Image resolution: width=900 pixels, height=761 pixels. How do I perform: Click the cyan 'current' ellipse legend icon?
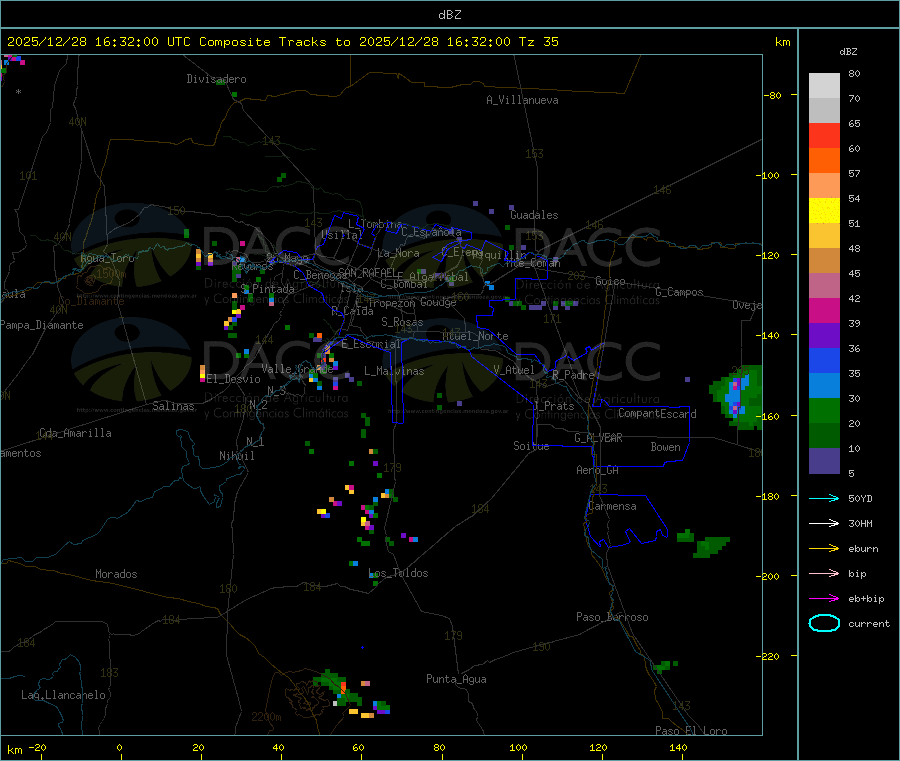[824, 623]
